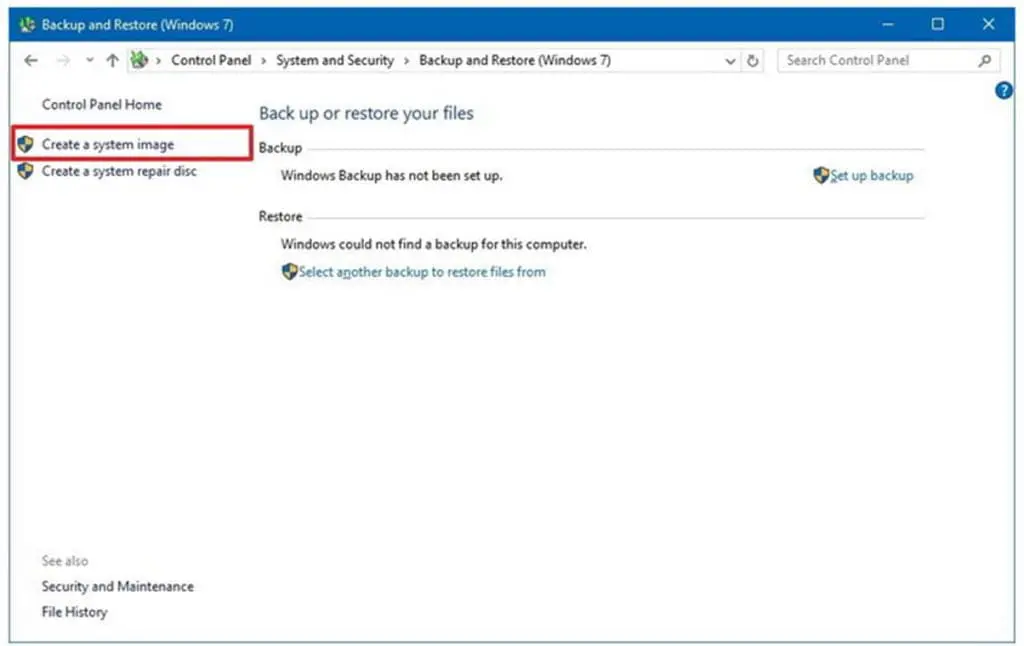Click the search magnifier icon
The height and width of the screenshot is (646, 1024).
(x=984, y=60)
